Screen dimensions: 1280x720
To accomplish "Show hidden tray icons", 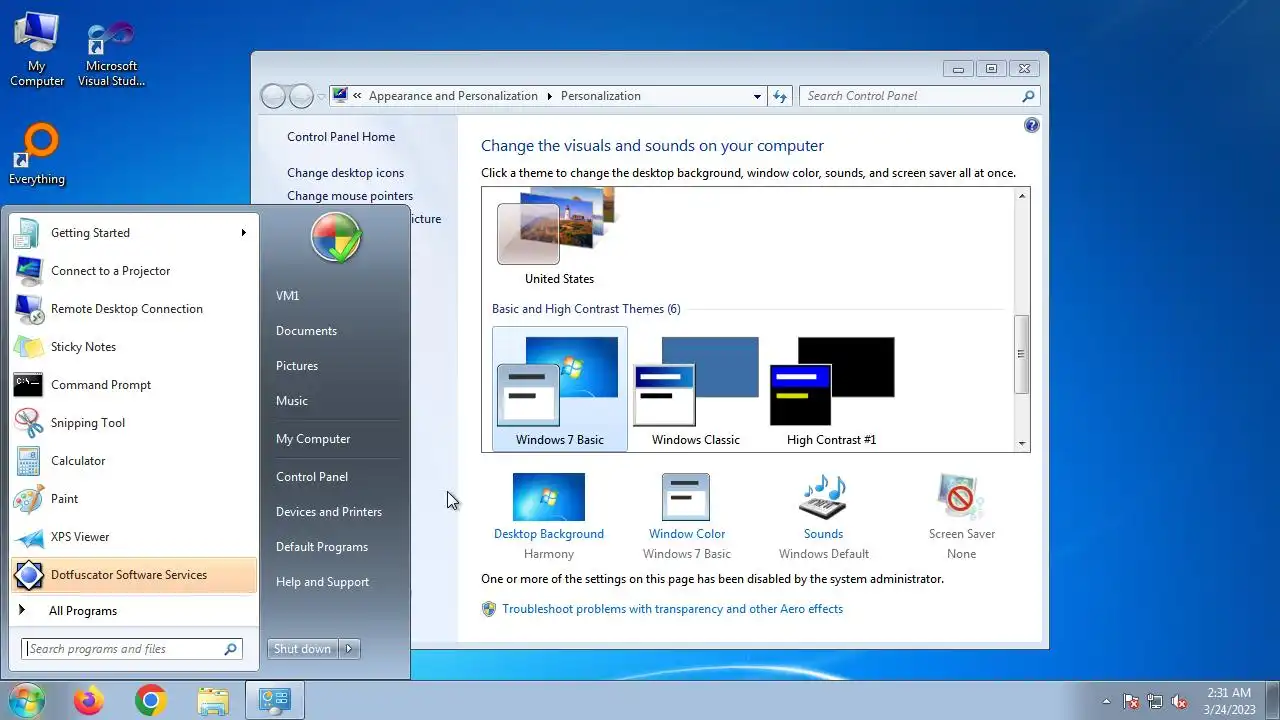I will (x=1106, y=701).
